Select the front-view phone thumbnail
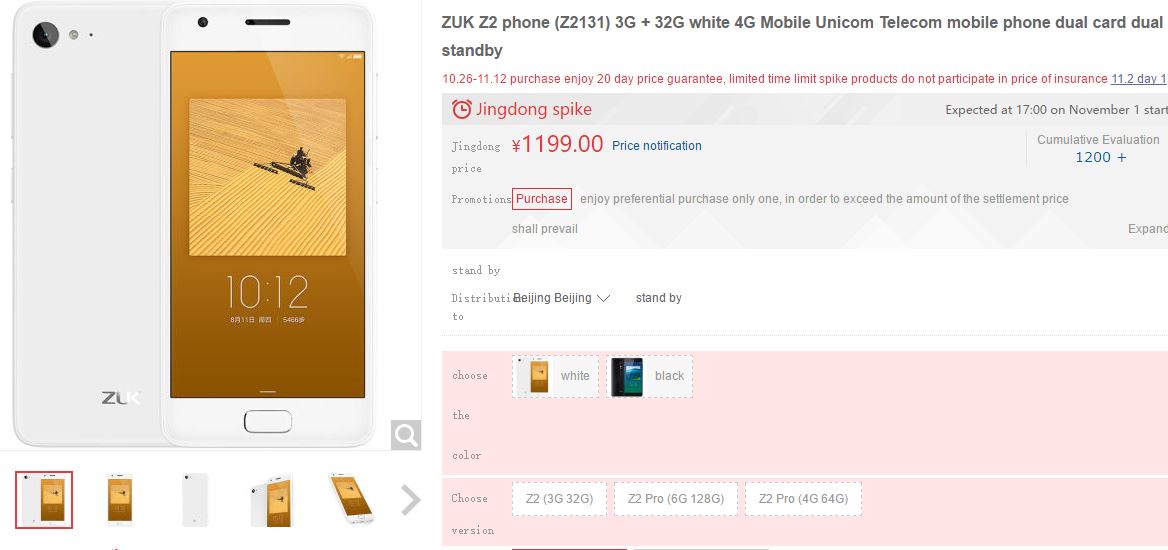This screenshot has height=550, width=1168. (x=120, y=500)
